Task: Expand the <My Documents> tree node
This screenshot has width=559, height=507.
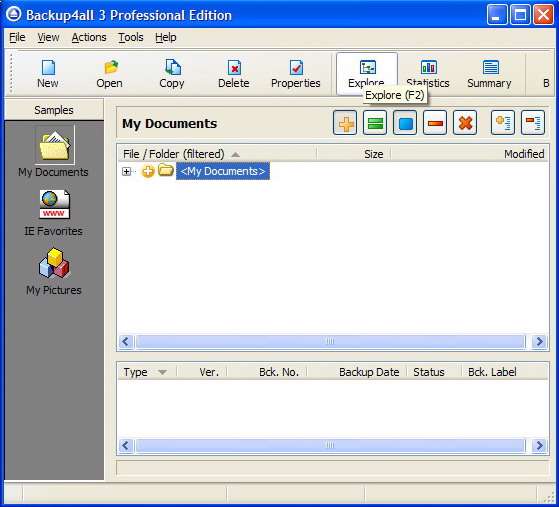Action: [x=126, y=171]
